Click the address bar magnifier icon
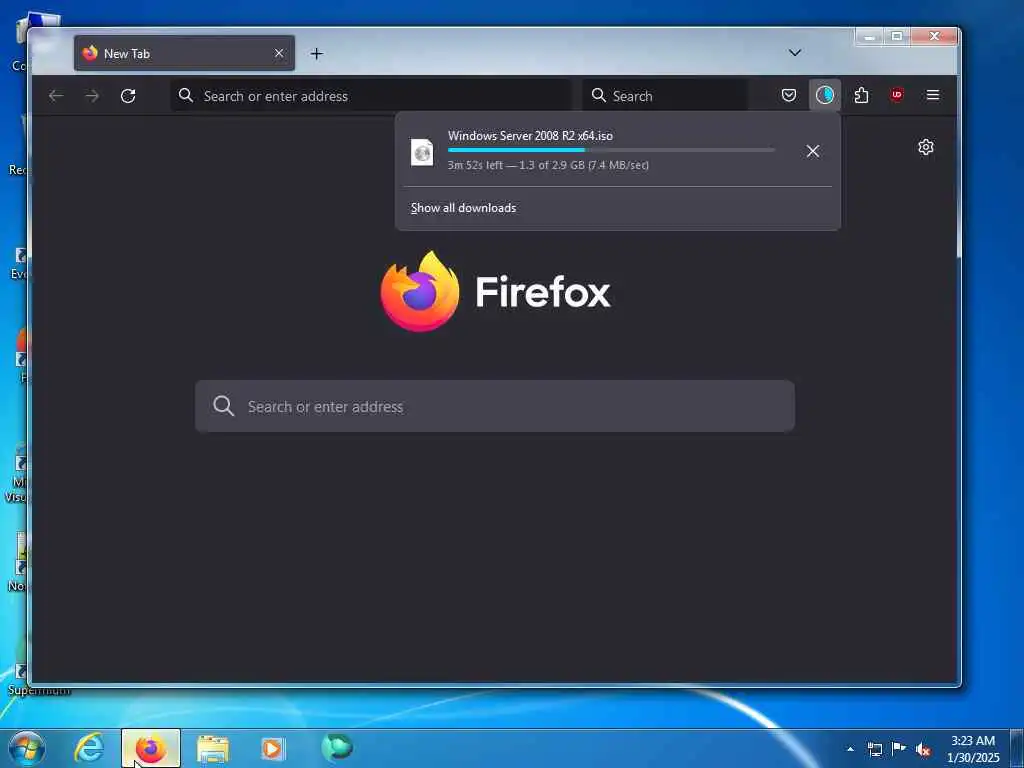The height and width of the screenshot is (768, 1024). point(186,95)
